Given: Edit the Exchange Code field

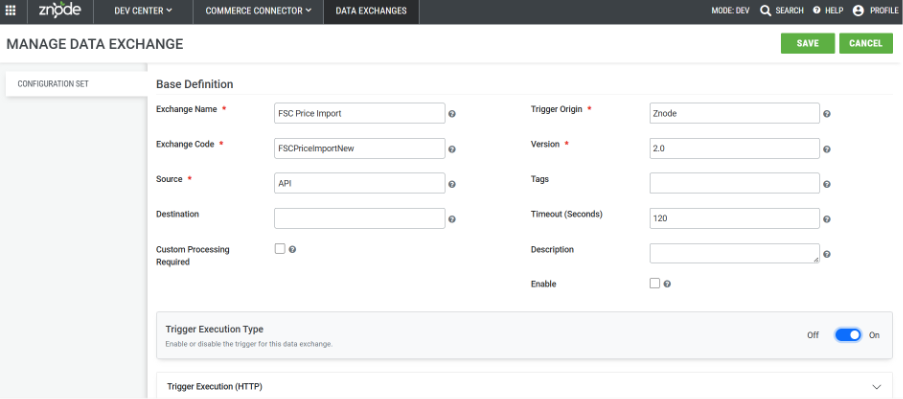Looking at the screenshot, I should [x=359, y=149].
